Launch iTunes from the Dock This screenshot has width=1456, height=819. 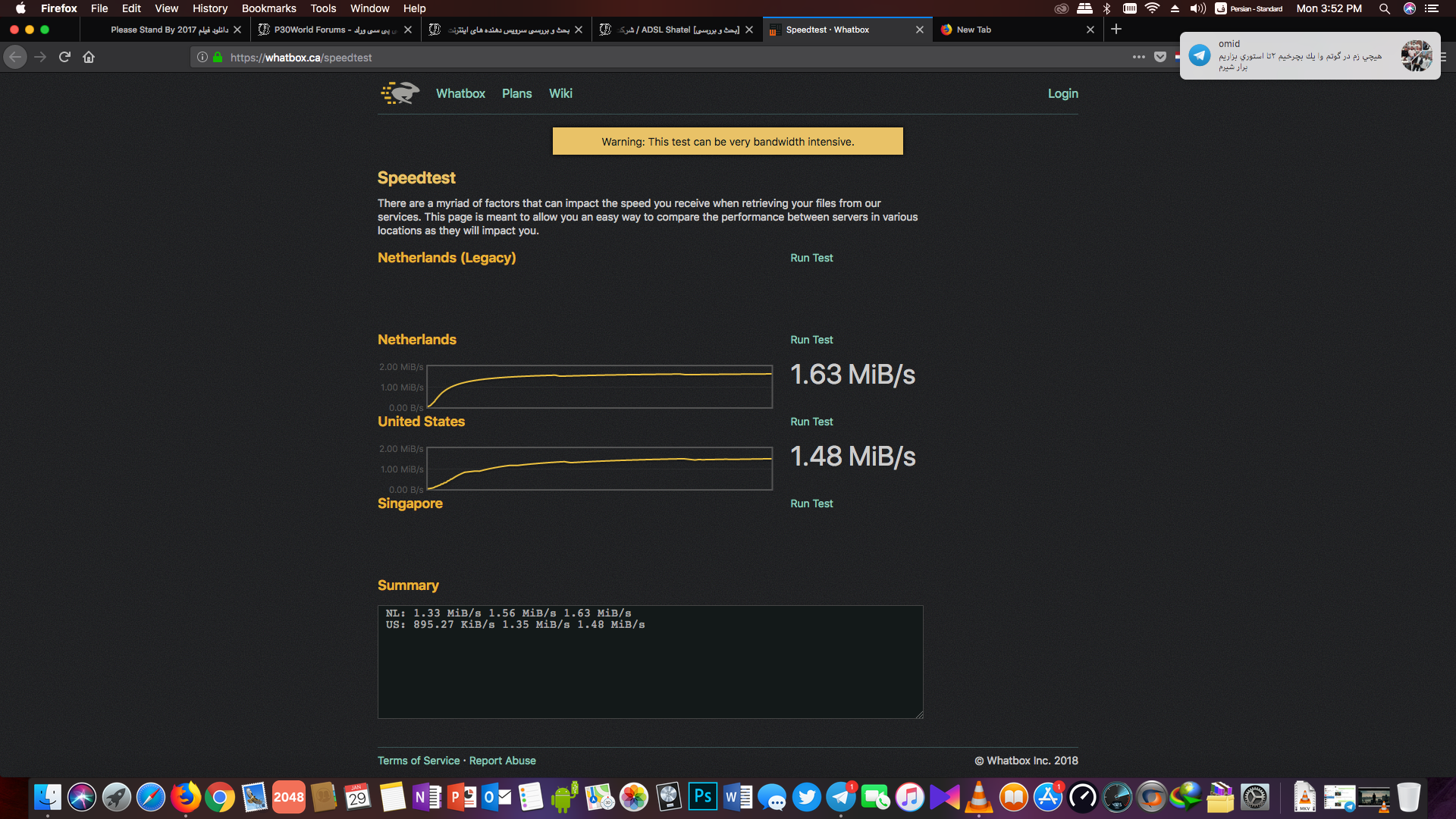coord(910,797)
